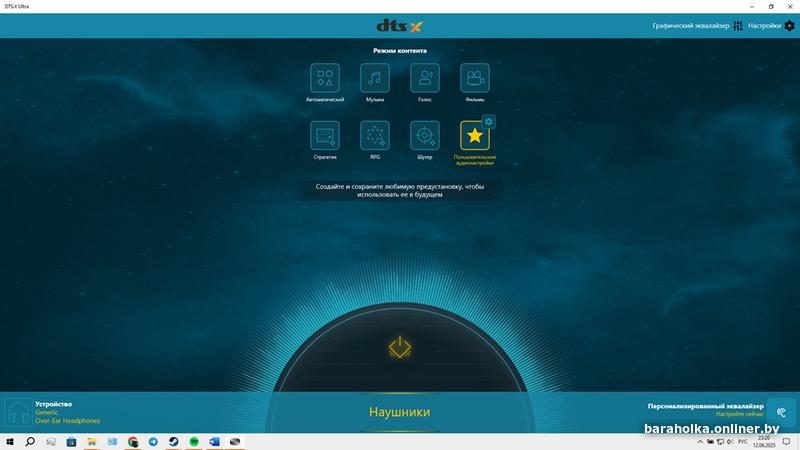The image size is (800, 450).
Task: Click the Generic device name
Action: tap(46, 412)
